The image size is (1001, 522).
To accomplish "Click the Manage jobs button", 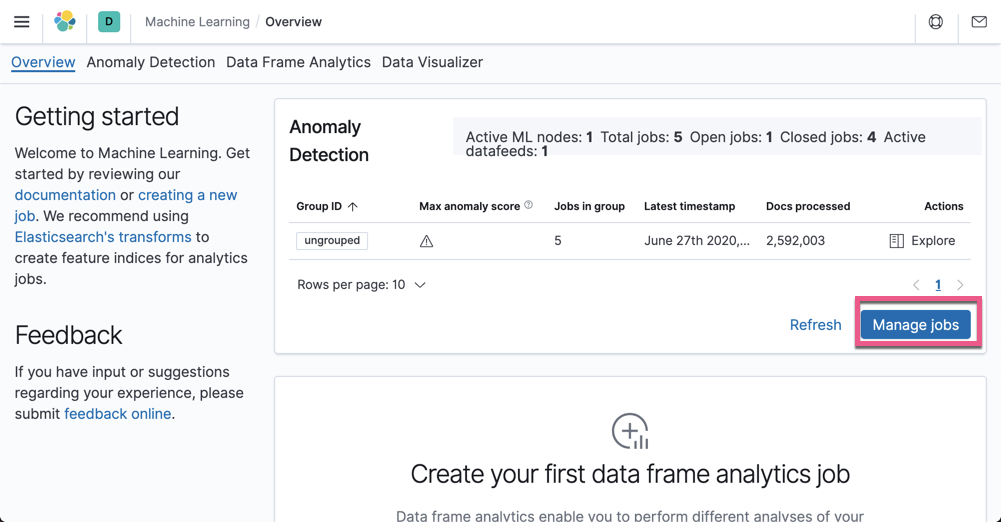I will tap(915, 325).
